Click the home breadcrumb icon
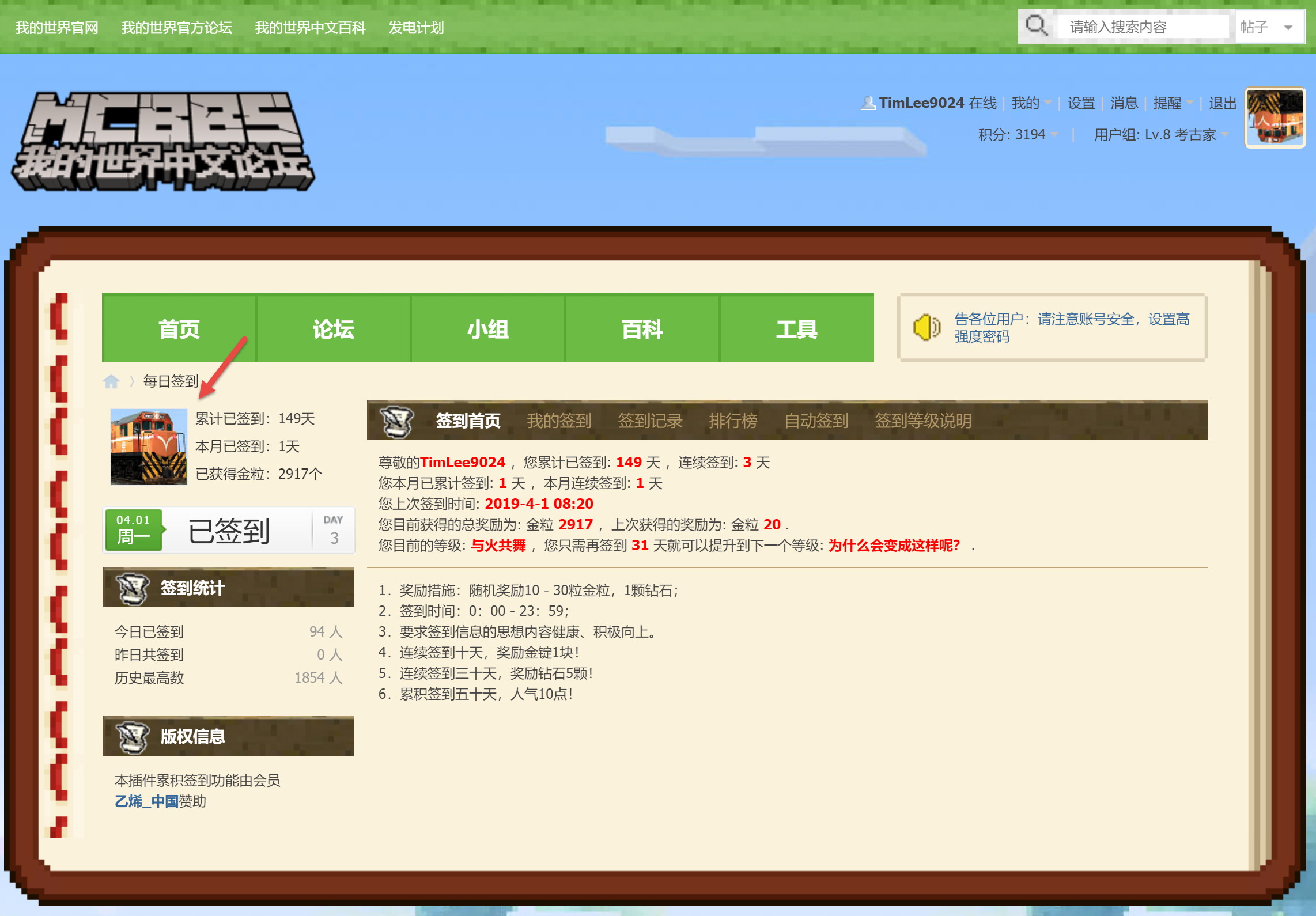This screenshot has height=916, width=1316. [111, 381]
